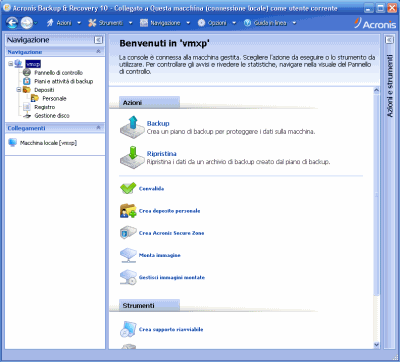
Task: Click the Navigazione toolbar icon
Action: point(144,23)
